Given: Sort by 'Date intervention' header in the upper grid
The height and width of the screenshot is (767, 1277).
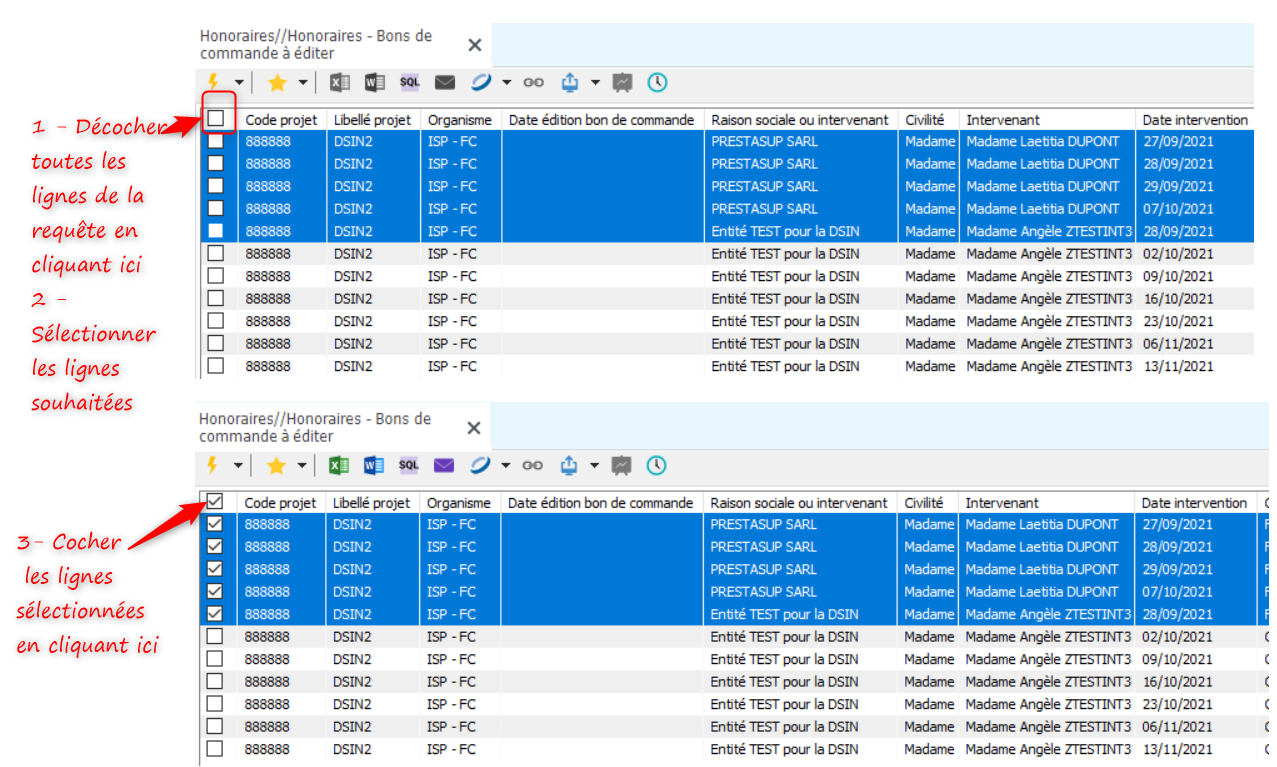Looking at the screenshot, I should point(1195,120).
